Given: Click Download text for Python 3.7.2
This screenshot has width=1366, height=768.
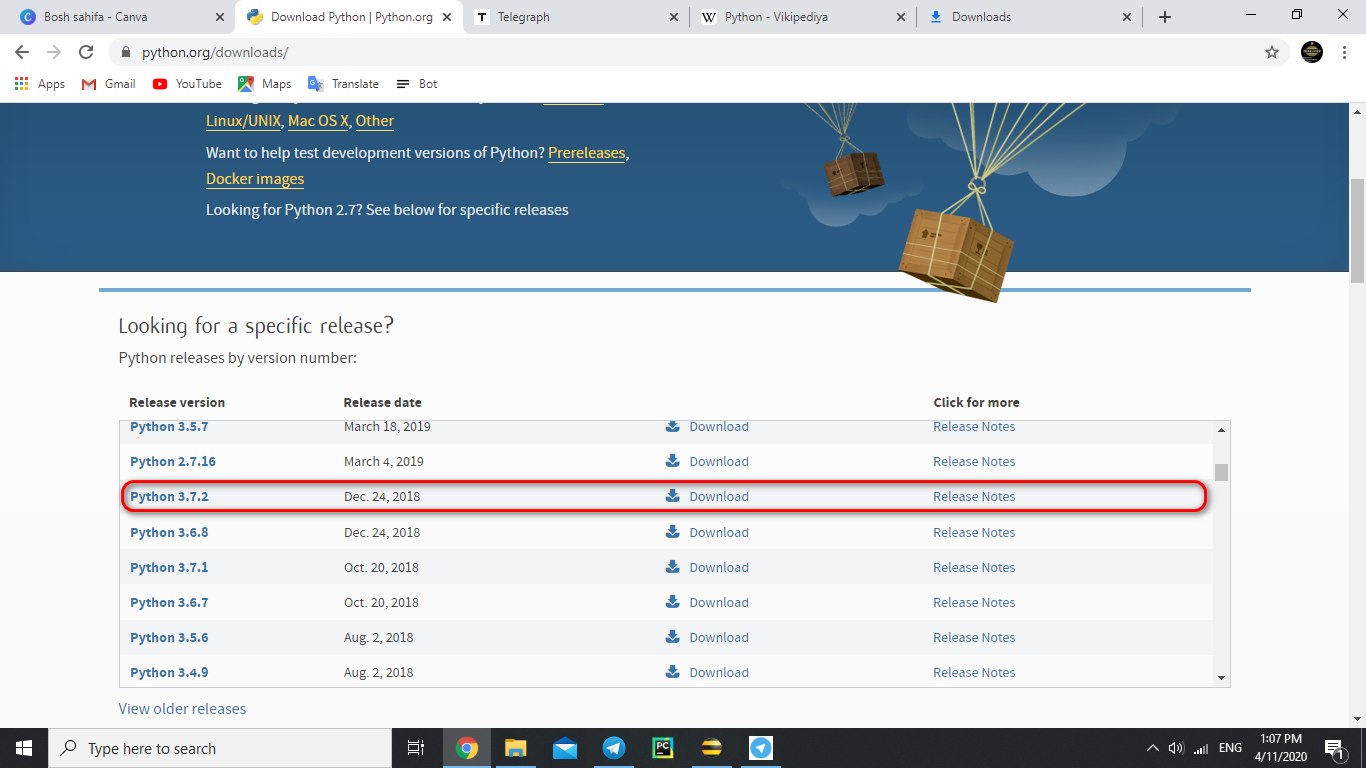Looking at the screenshot, I should pyautogui.click(x=719, y=496).
